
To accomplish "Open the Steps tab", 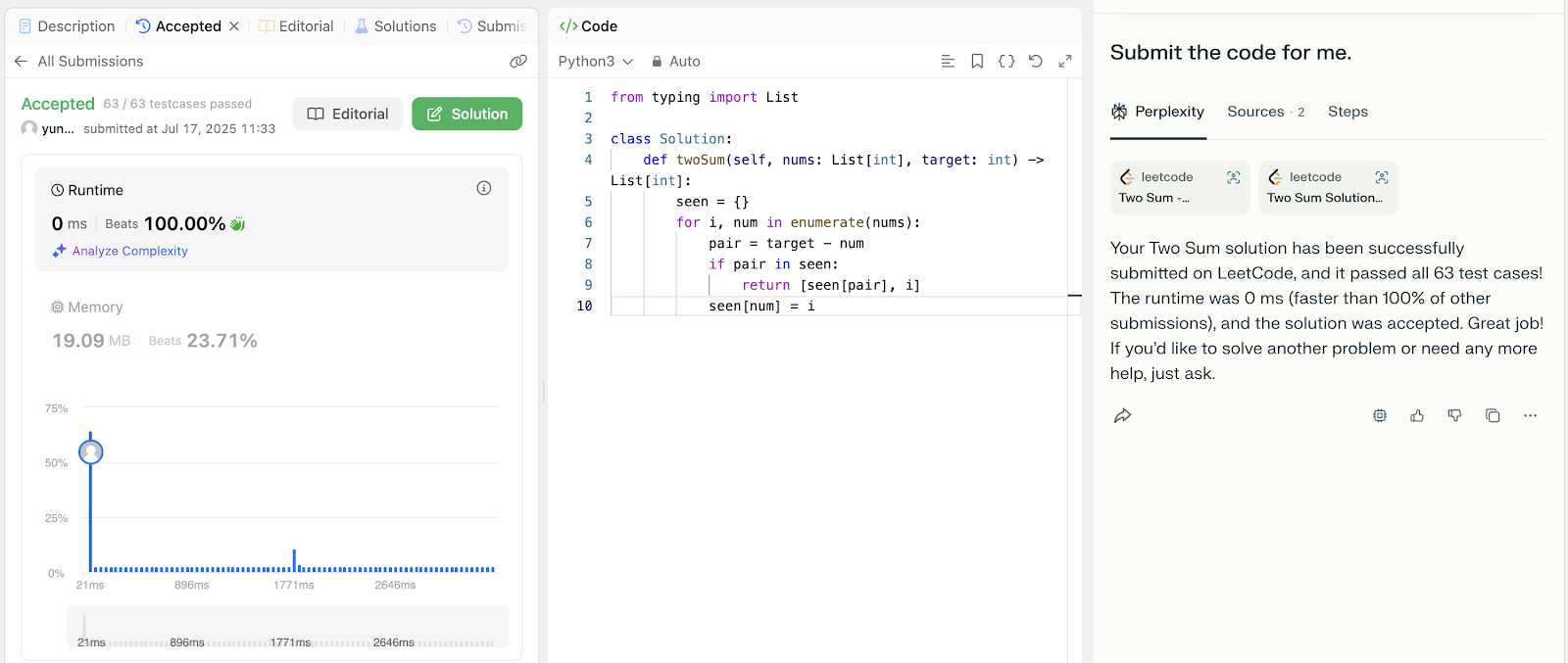I will coord(1347,112).
